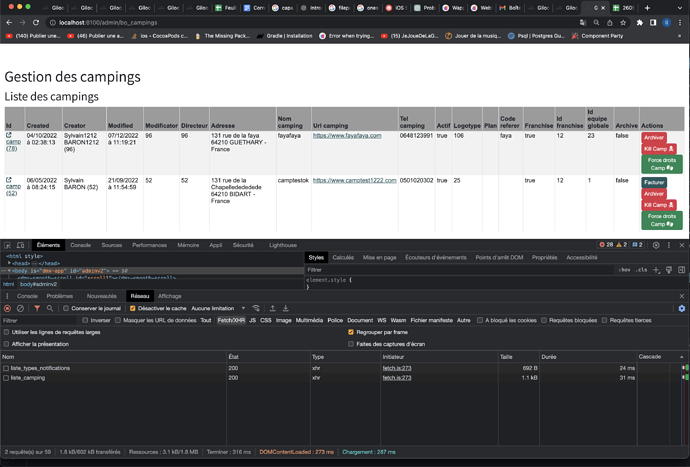Click Facturer button for camptestok
The height and width of the screenshot is (467, 690).
coord(654,182)
